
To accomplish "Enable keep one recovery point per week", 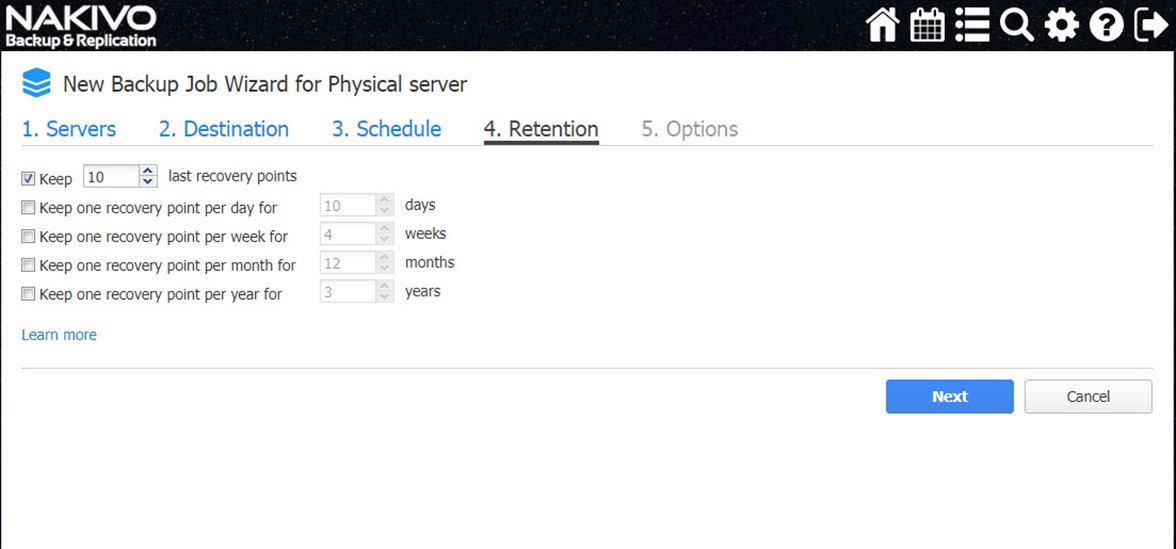I will [28, 236].
